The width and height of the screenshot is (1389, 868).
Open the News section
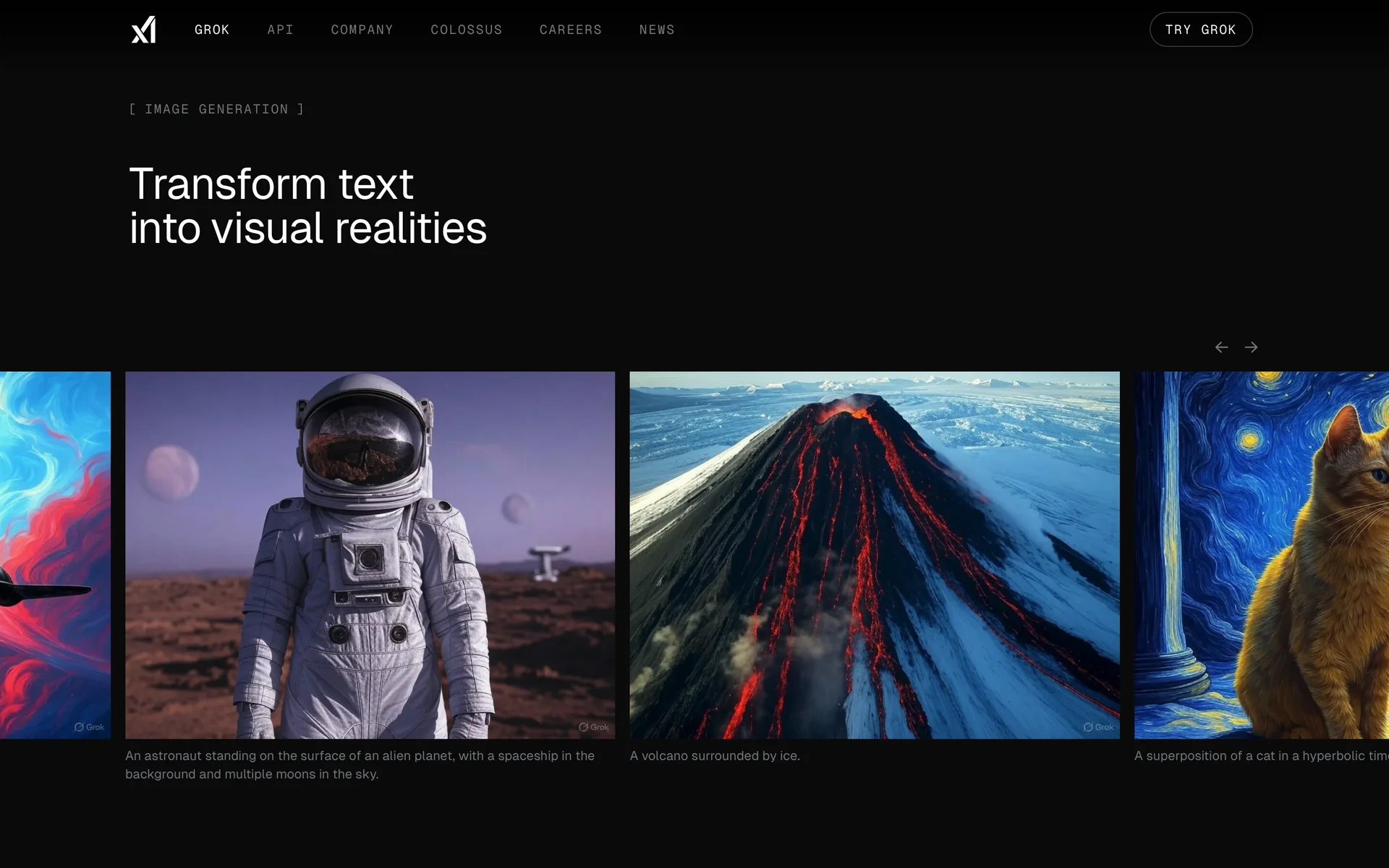tap(656, 30)
